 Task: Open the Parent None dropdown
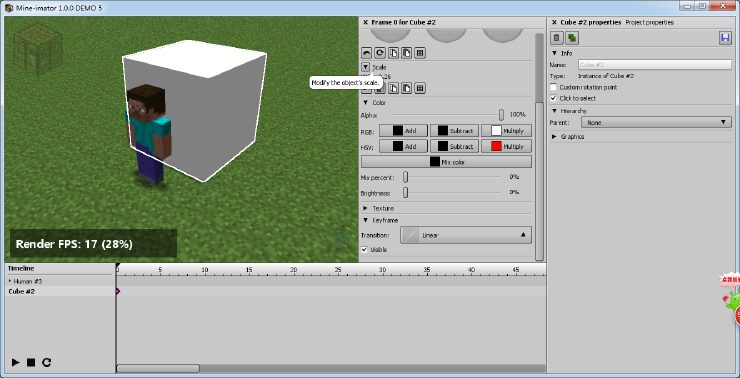(x=656, y=123)
